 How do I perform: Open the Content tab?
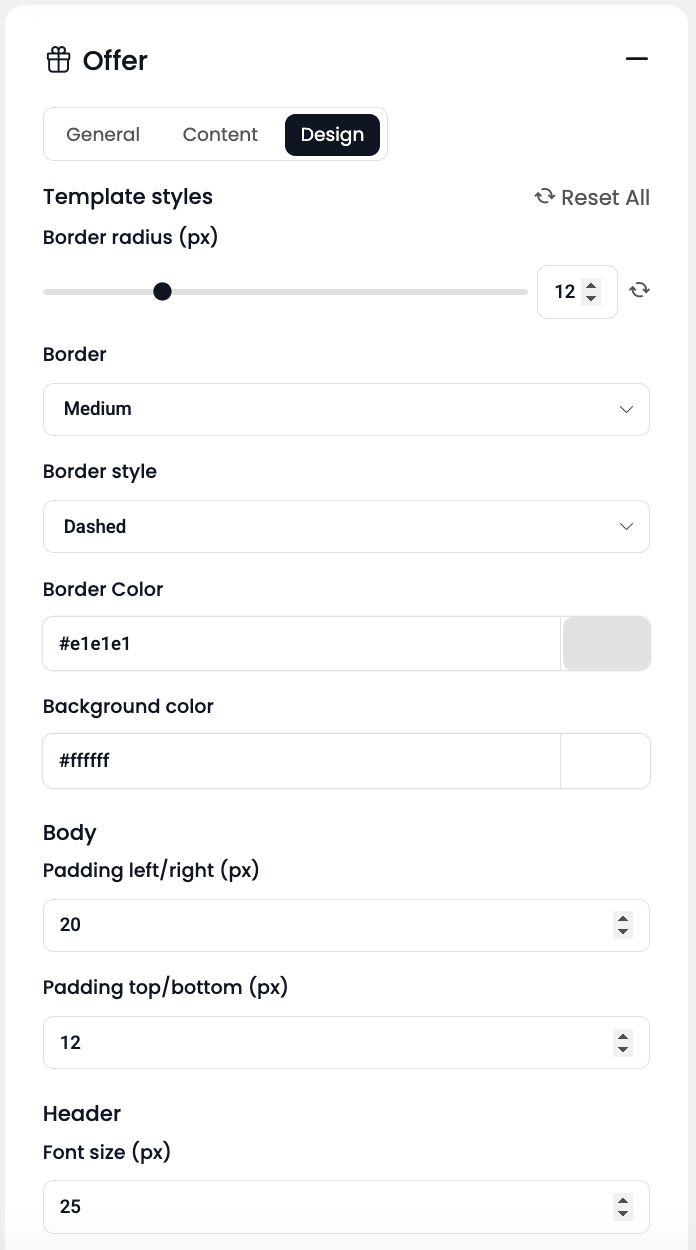point(220,135)
